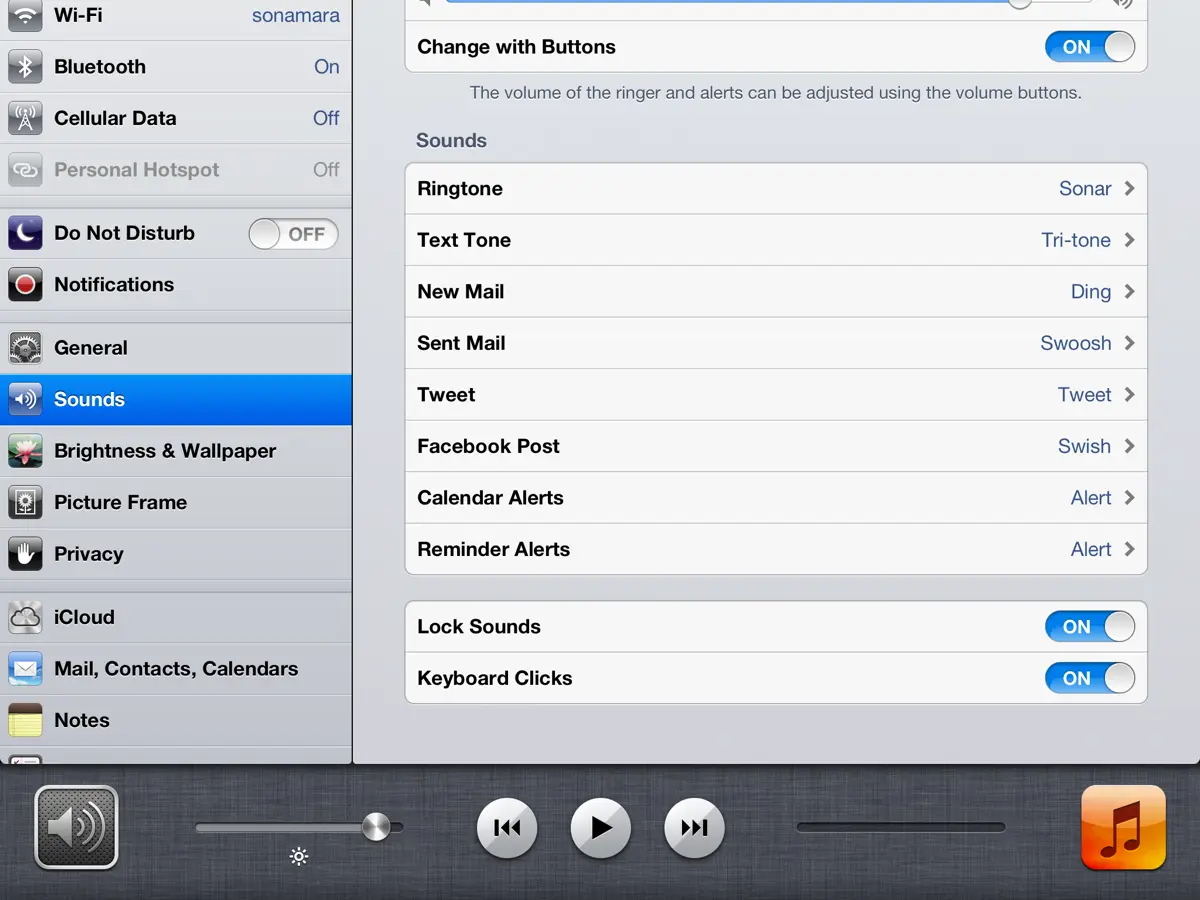Select General in the settings sidebar
1200x900 pixels.
(x=176, y=348)
